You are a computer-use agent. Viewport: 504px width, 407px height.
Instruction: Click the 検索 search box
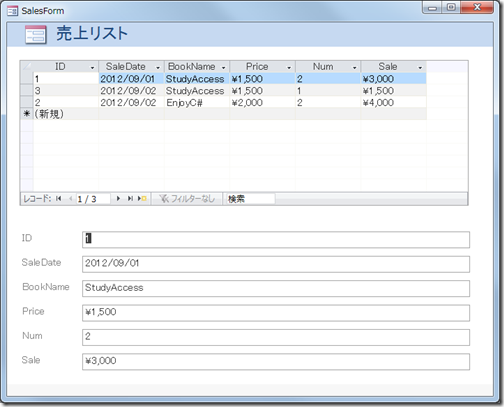click(251, 199)
